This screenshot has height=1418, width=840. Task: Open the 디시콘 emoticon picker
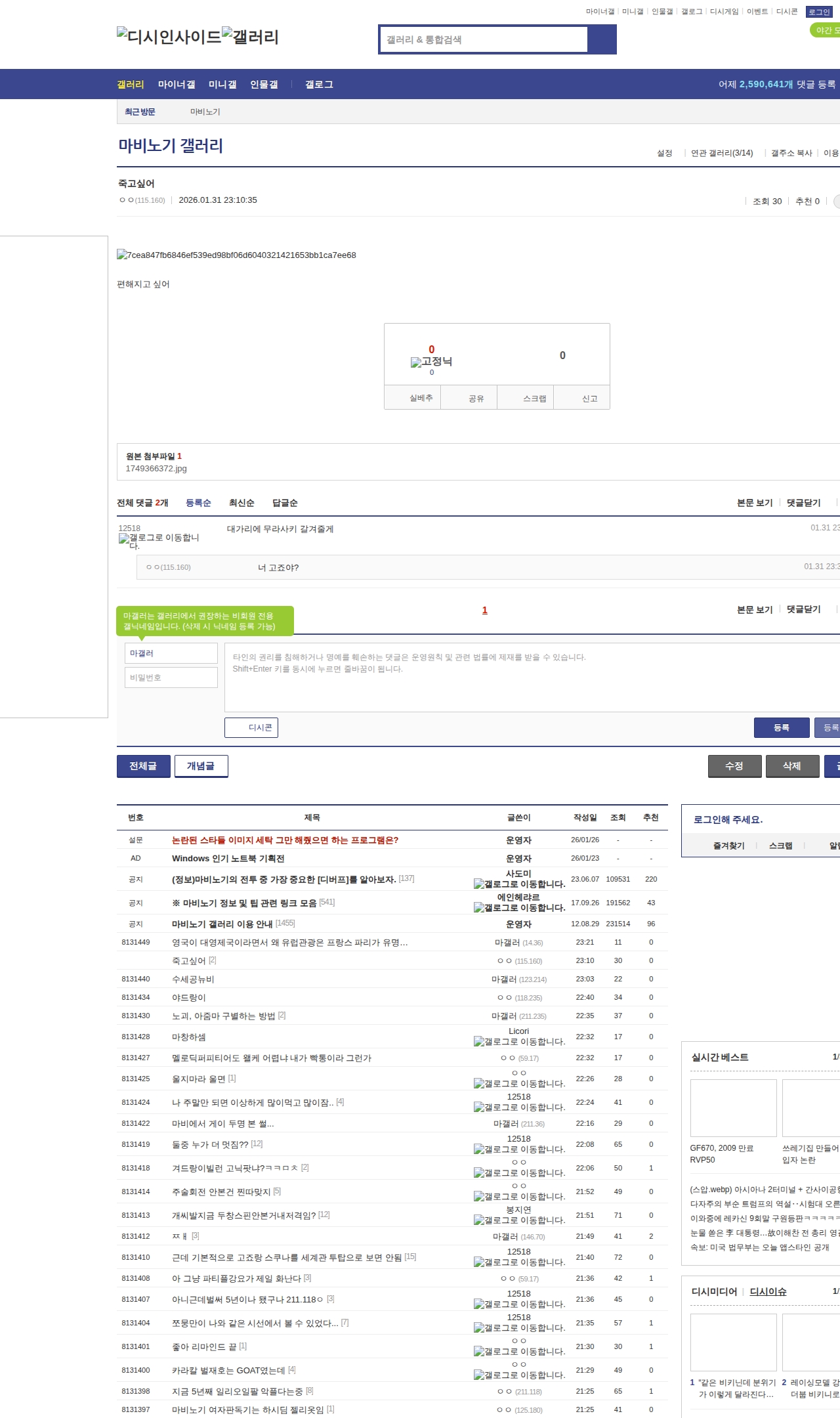click(251, 727)
